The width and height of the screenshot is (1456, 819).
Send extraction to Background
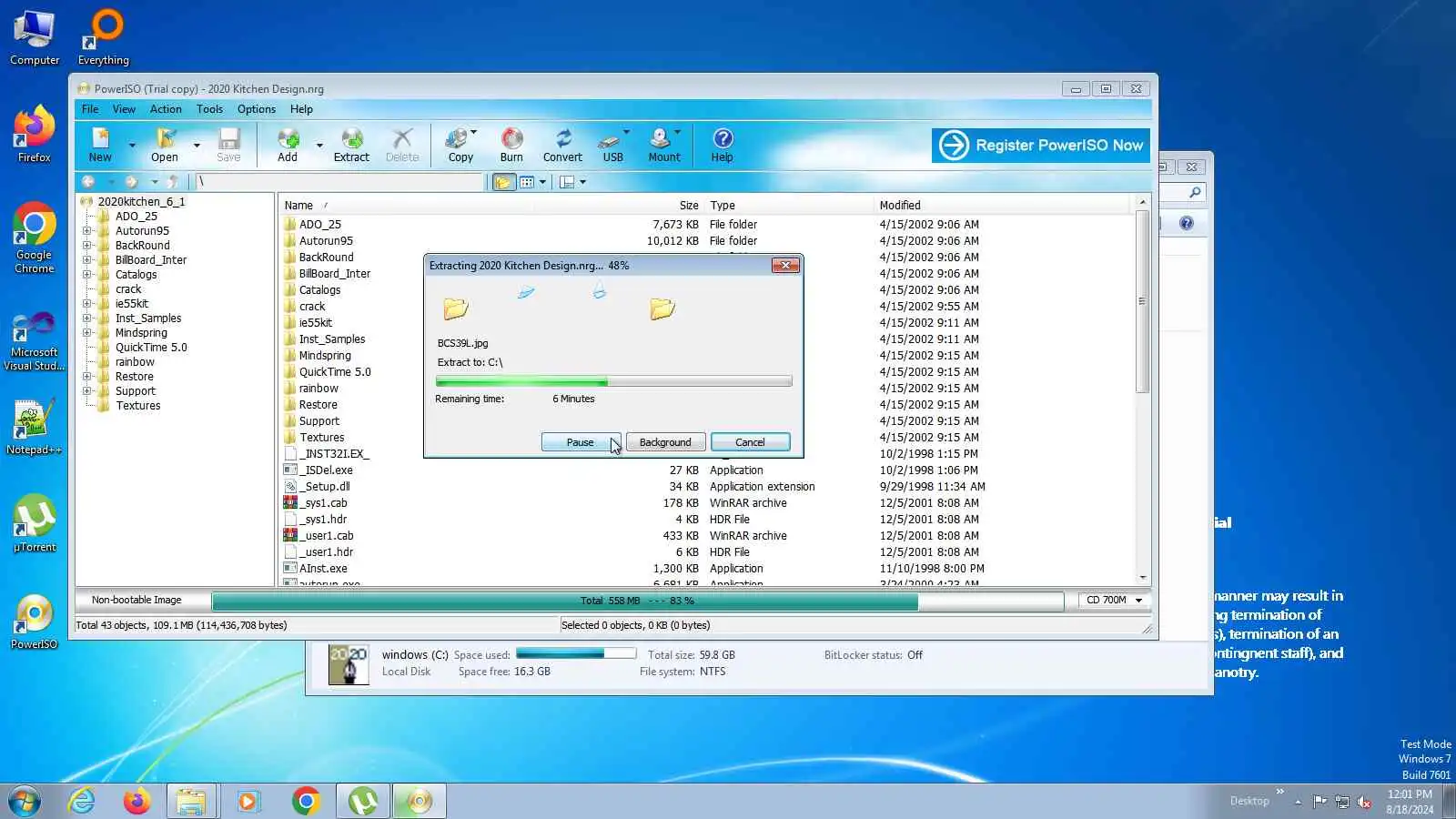[x=665, y=442]
